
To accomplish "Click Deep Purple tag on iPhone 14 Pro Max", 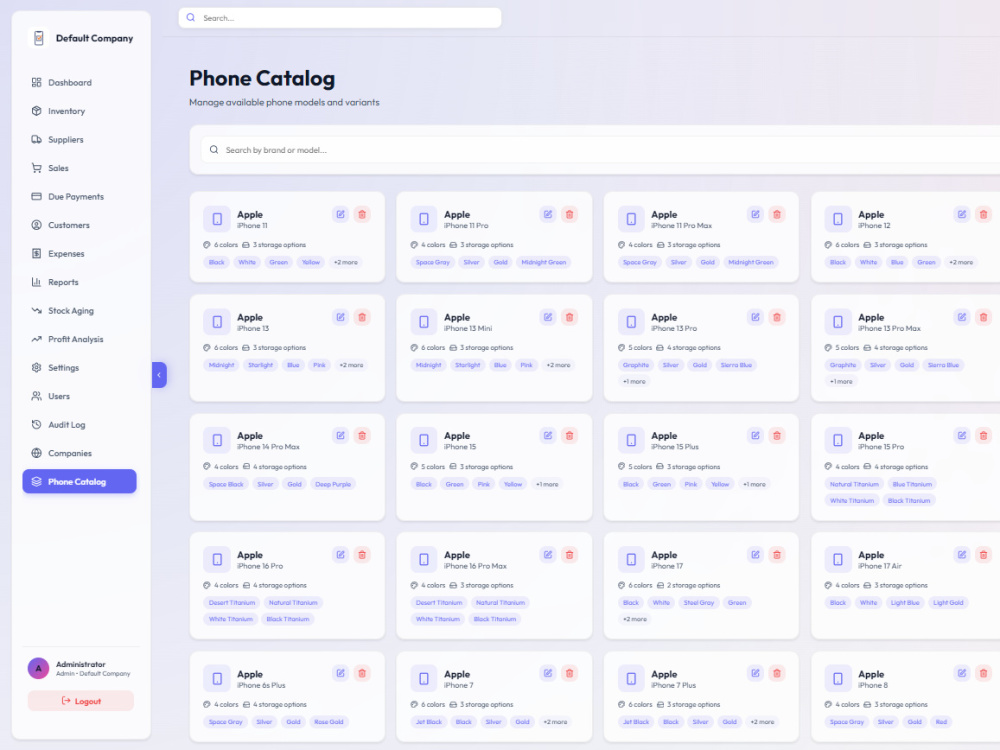I will pos(333,484).
